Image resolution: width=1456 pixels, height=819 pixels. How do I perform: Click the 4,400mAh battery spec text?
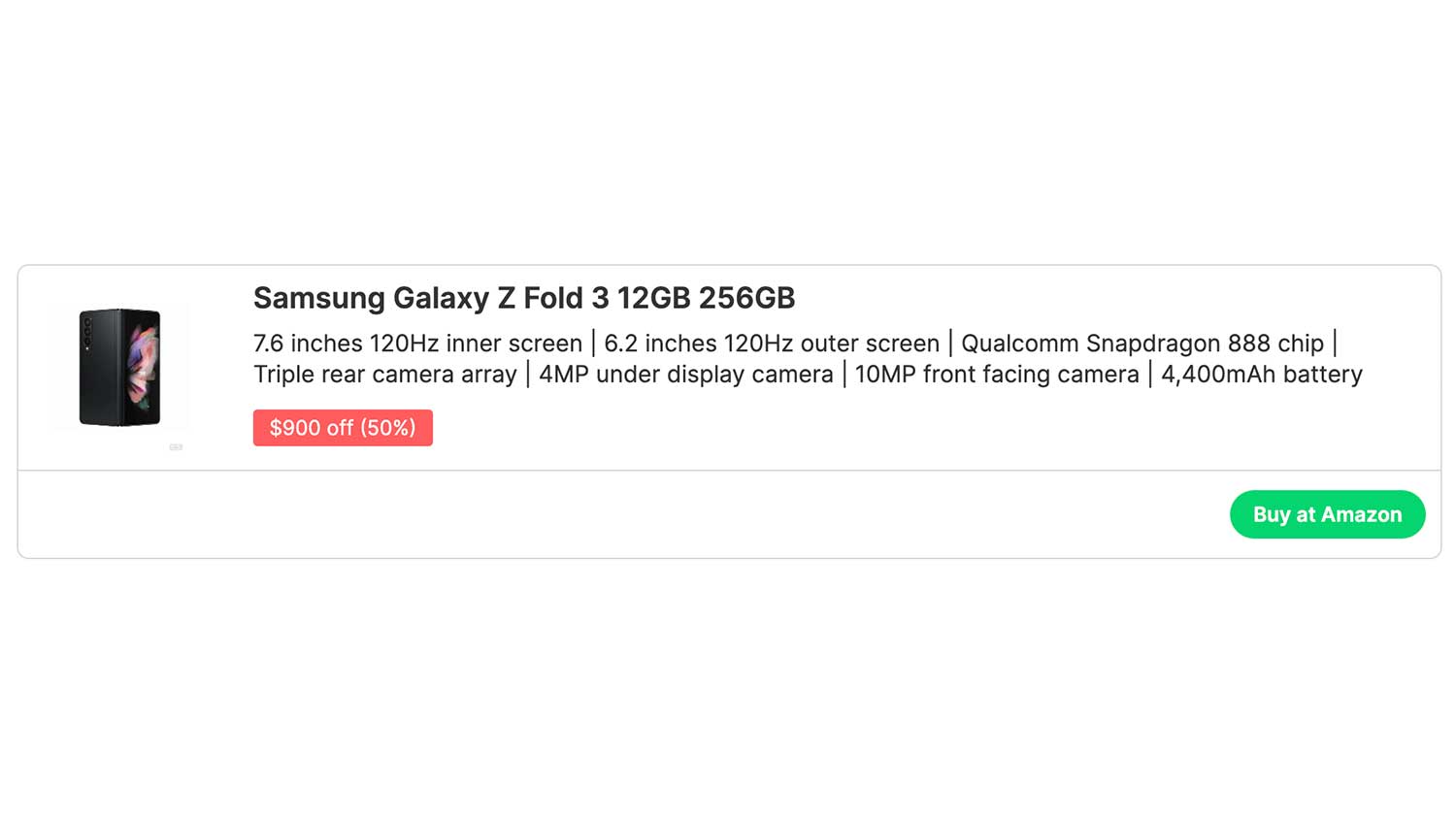[x=1261, y=375]
